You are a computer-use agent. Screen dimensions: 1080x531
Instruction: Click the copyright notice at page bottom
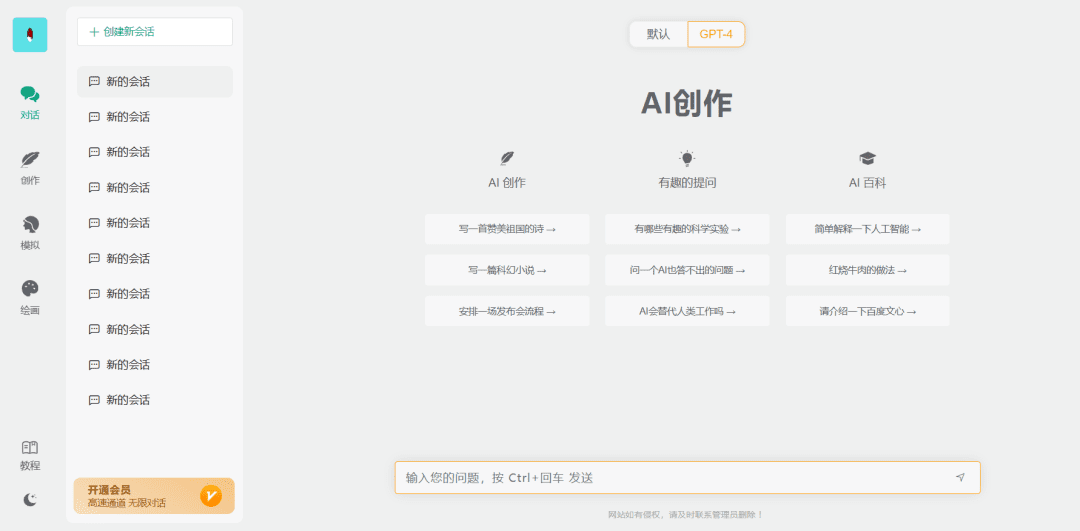pos(687,514)
